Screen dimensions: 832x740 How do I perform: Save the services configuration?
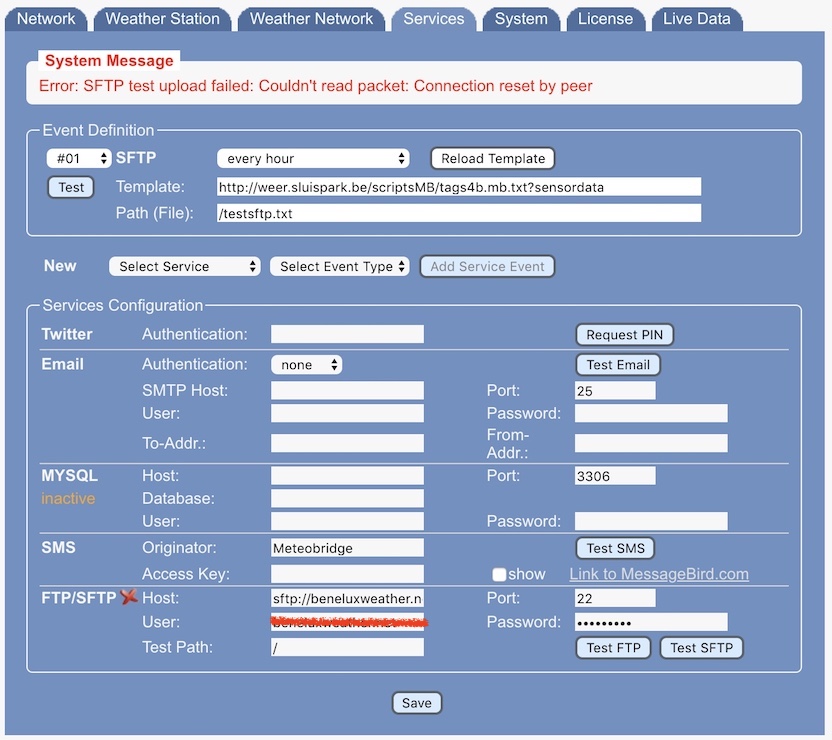[x=416, y=703]
